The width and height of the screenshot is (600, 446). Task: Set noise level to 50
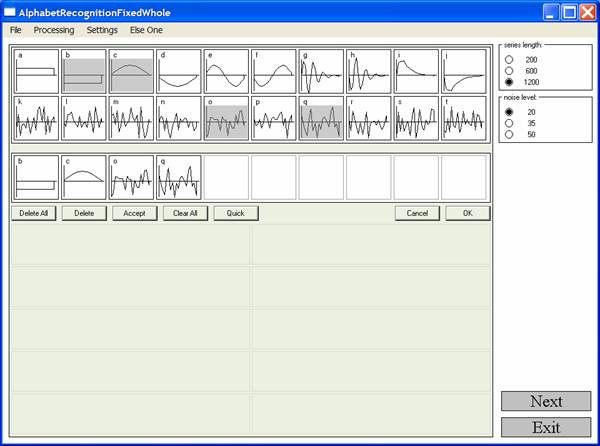pos(509,134)
